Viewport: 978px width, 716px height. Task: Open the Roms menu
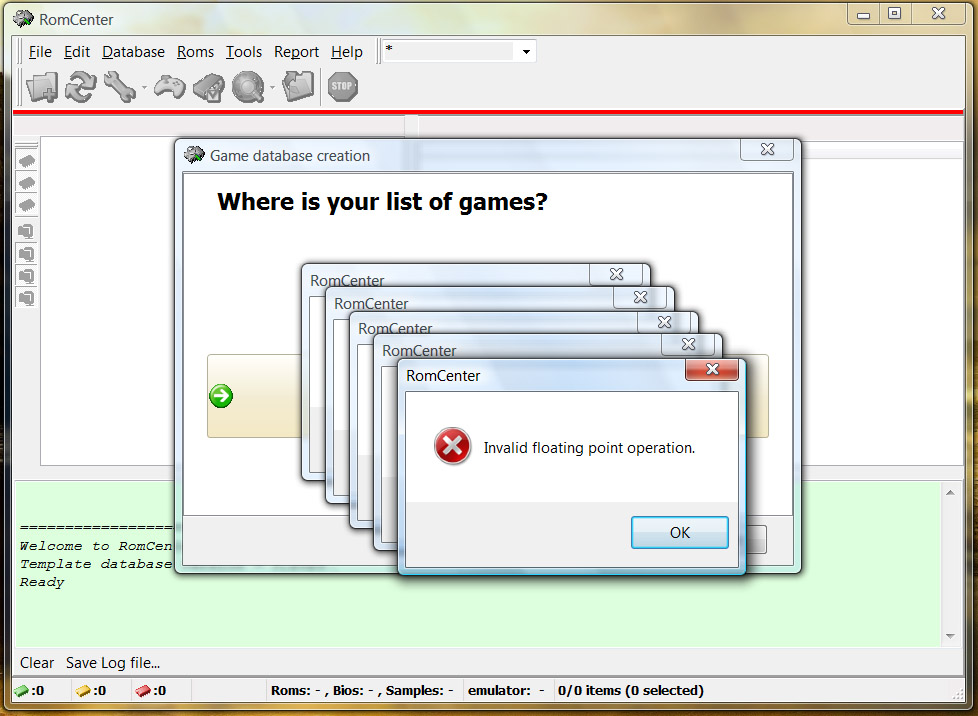coord(195,52)
